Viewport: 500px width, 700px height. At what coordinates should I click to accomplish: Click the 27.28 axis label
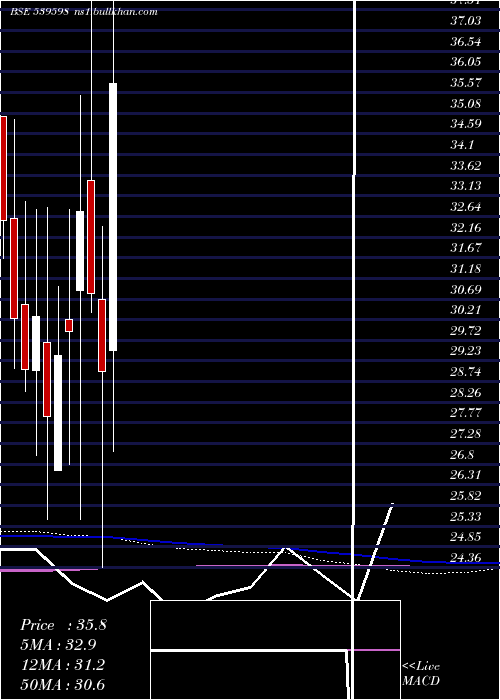(x=466, y=434)
